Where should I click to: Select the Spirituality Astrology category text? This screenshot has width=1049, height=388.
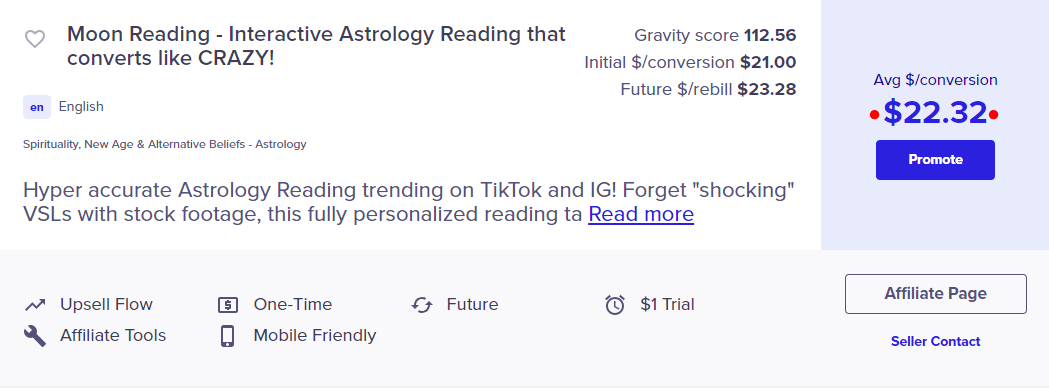pyautogui.click(x=165, y=144)
